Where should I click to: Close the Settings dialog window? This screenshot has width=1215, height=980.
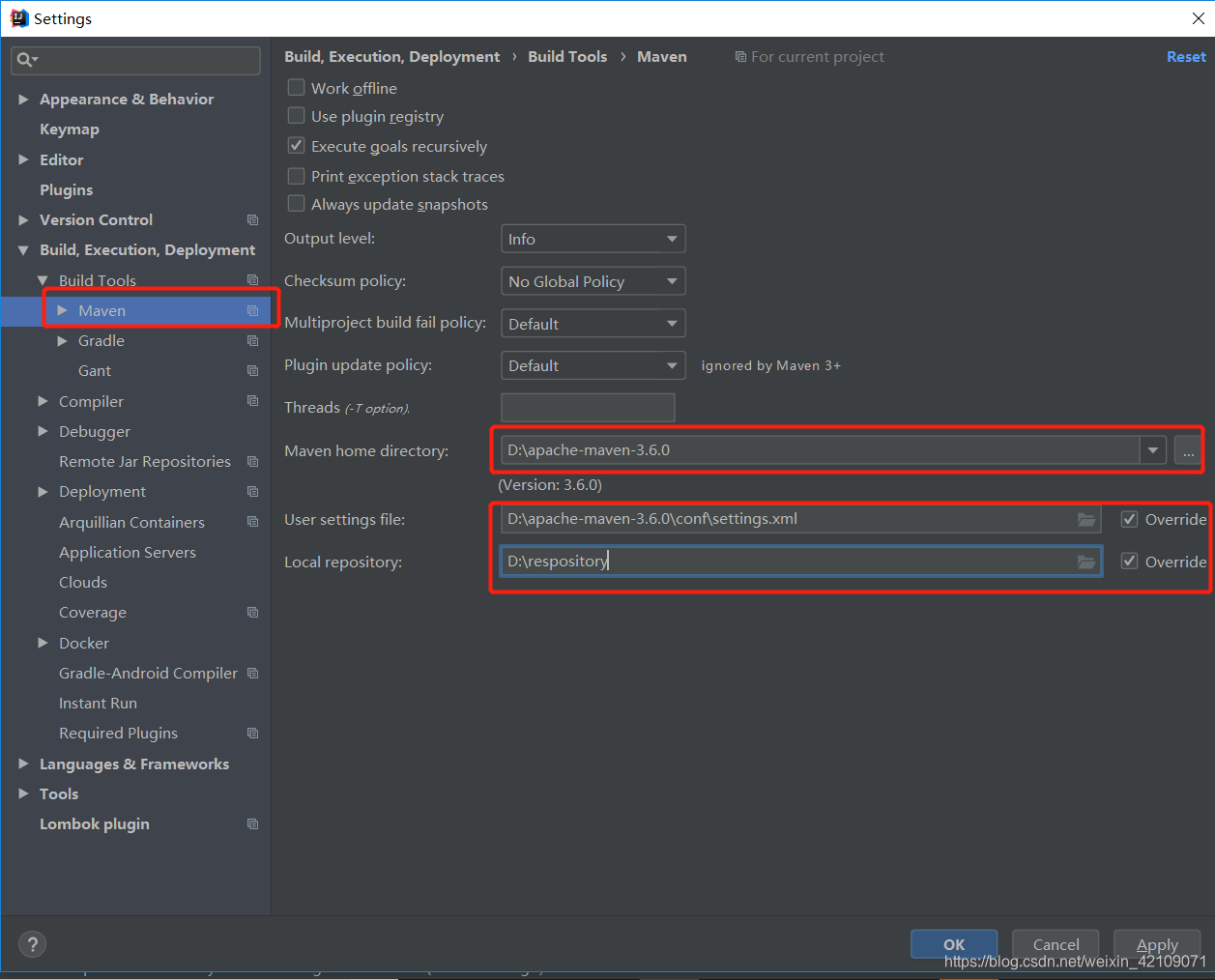[1198, 18]
